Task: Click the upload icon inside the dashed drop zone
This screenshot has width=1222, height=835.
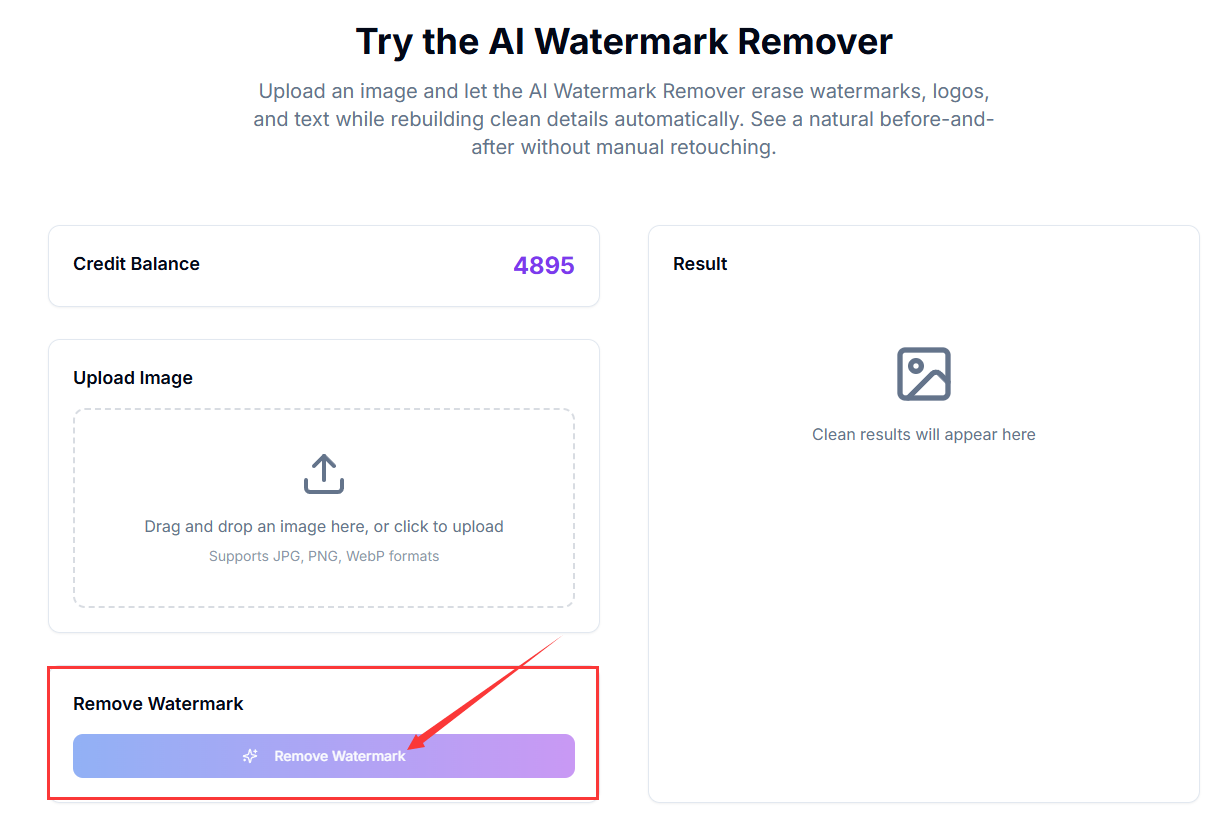Action: coord(323,474)
